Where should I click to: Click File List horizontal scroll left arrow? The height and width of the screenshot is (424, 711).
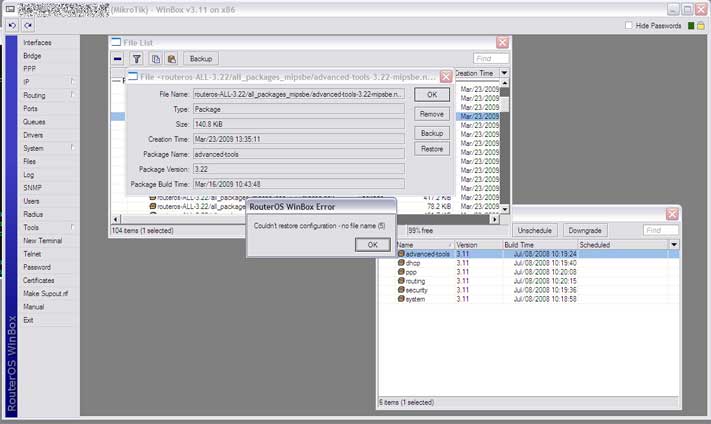[x=116, y=219]
